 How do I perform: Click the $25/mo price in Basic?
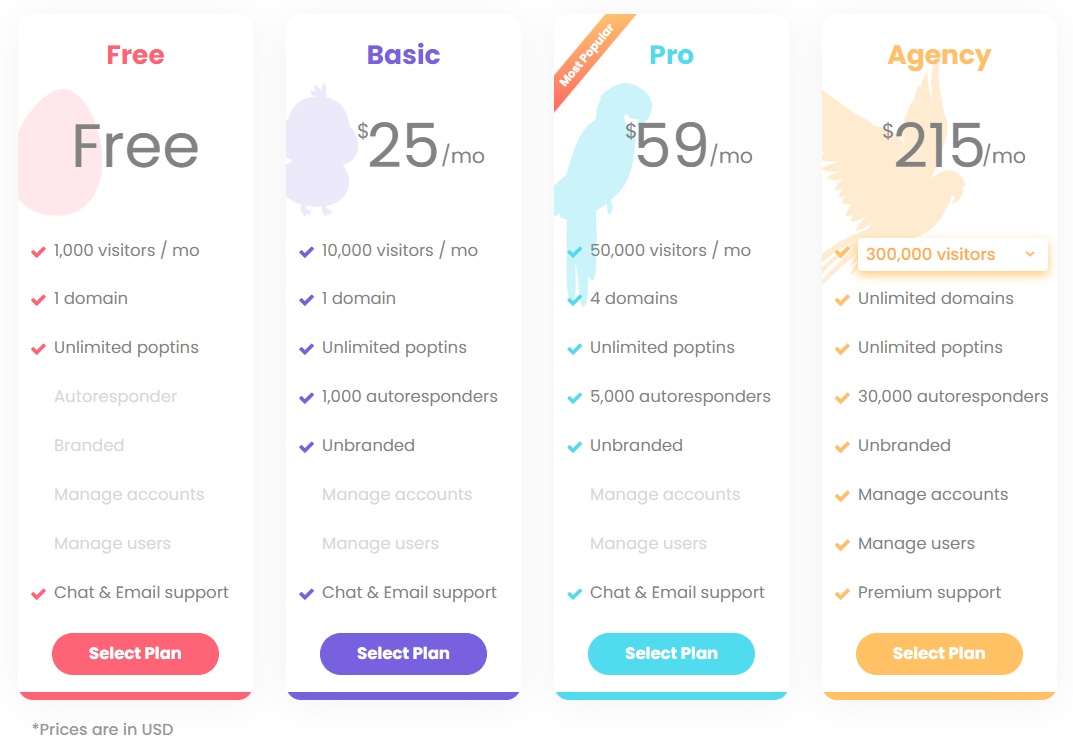tap(420, 147)
